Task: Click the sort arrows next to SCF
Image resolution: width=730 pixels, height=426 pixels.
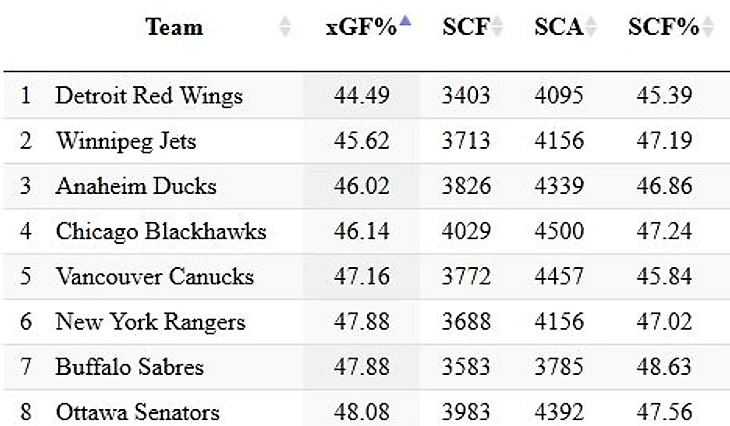Action: tap(497, 28)
